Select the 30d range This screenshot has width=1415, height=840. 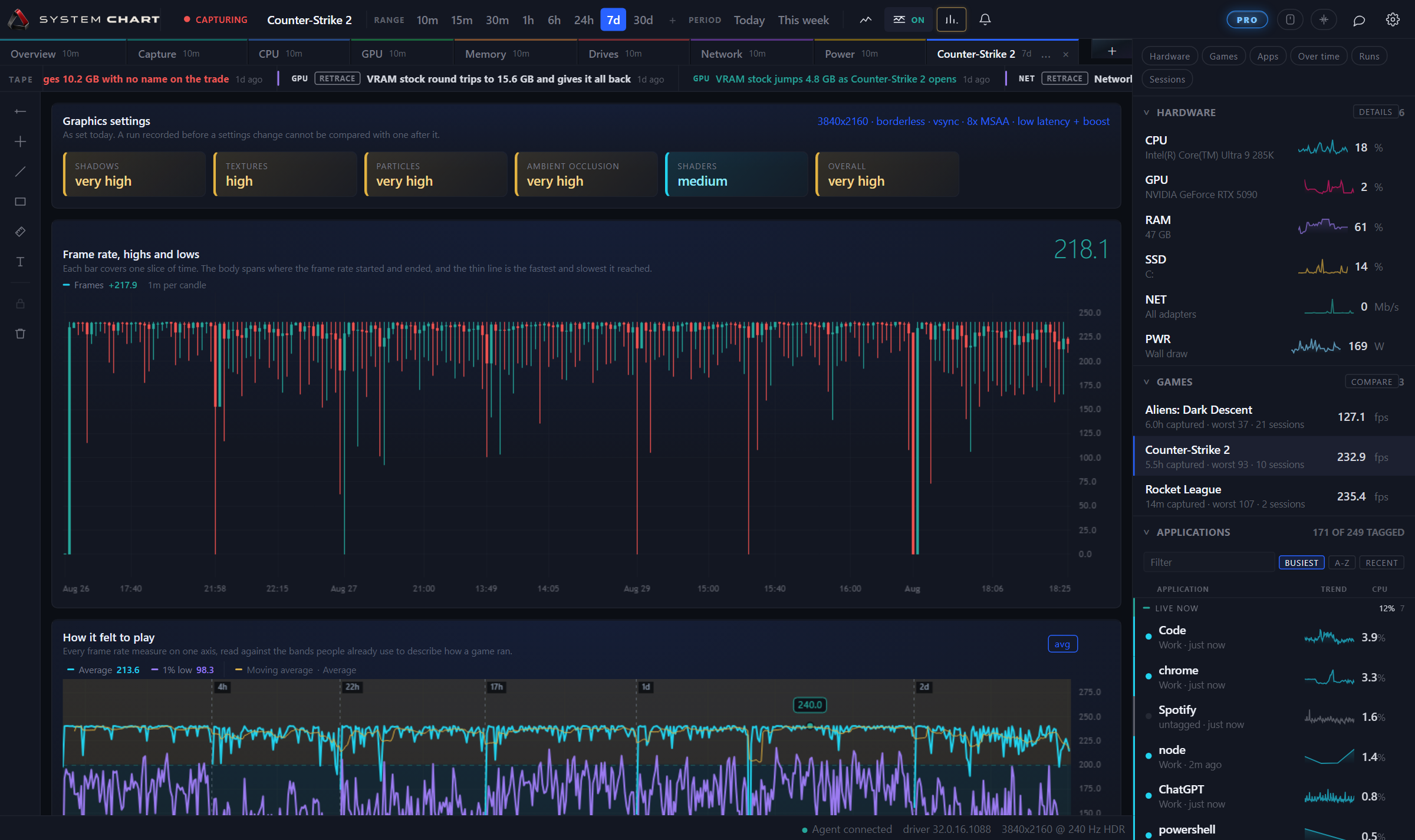(x=643, y=20)
